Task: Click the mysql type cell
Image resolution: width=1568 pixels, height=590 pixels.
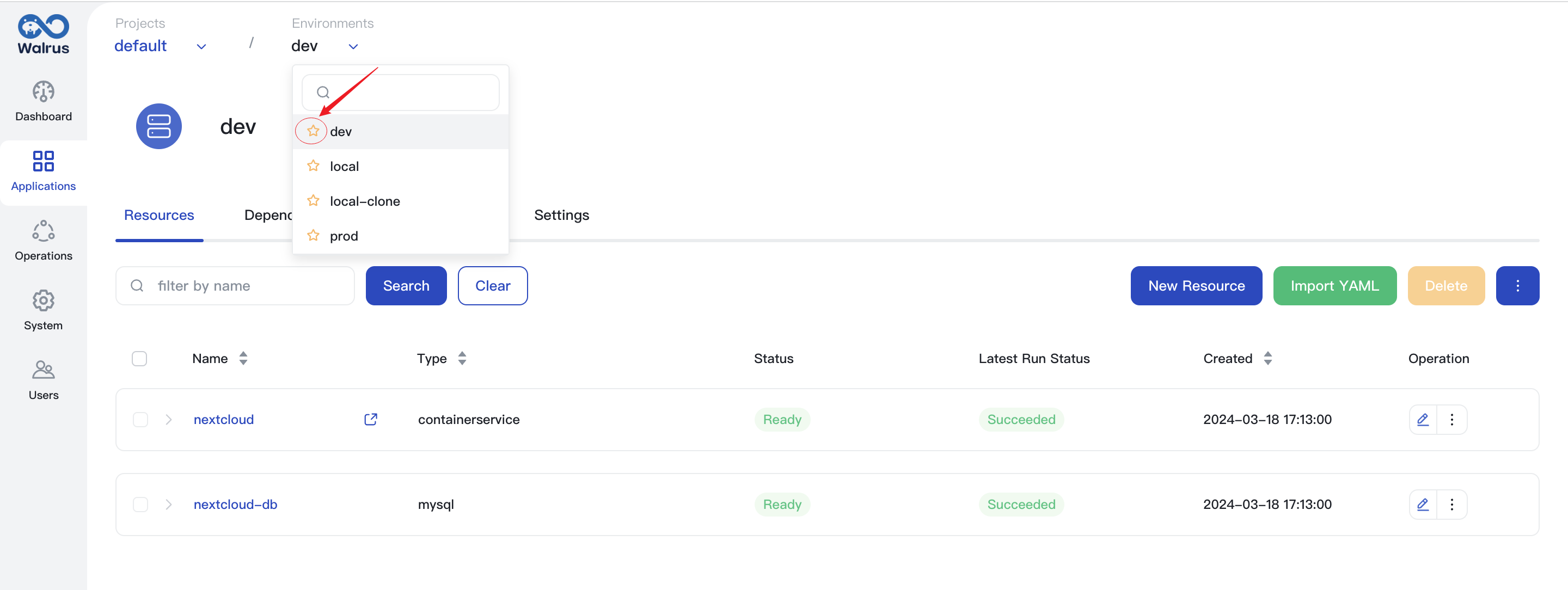Action: point(436,504)
